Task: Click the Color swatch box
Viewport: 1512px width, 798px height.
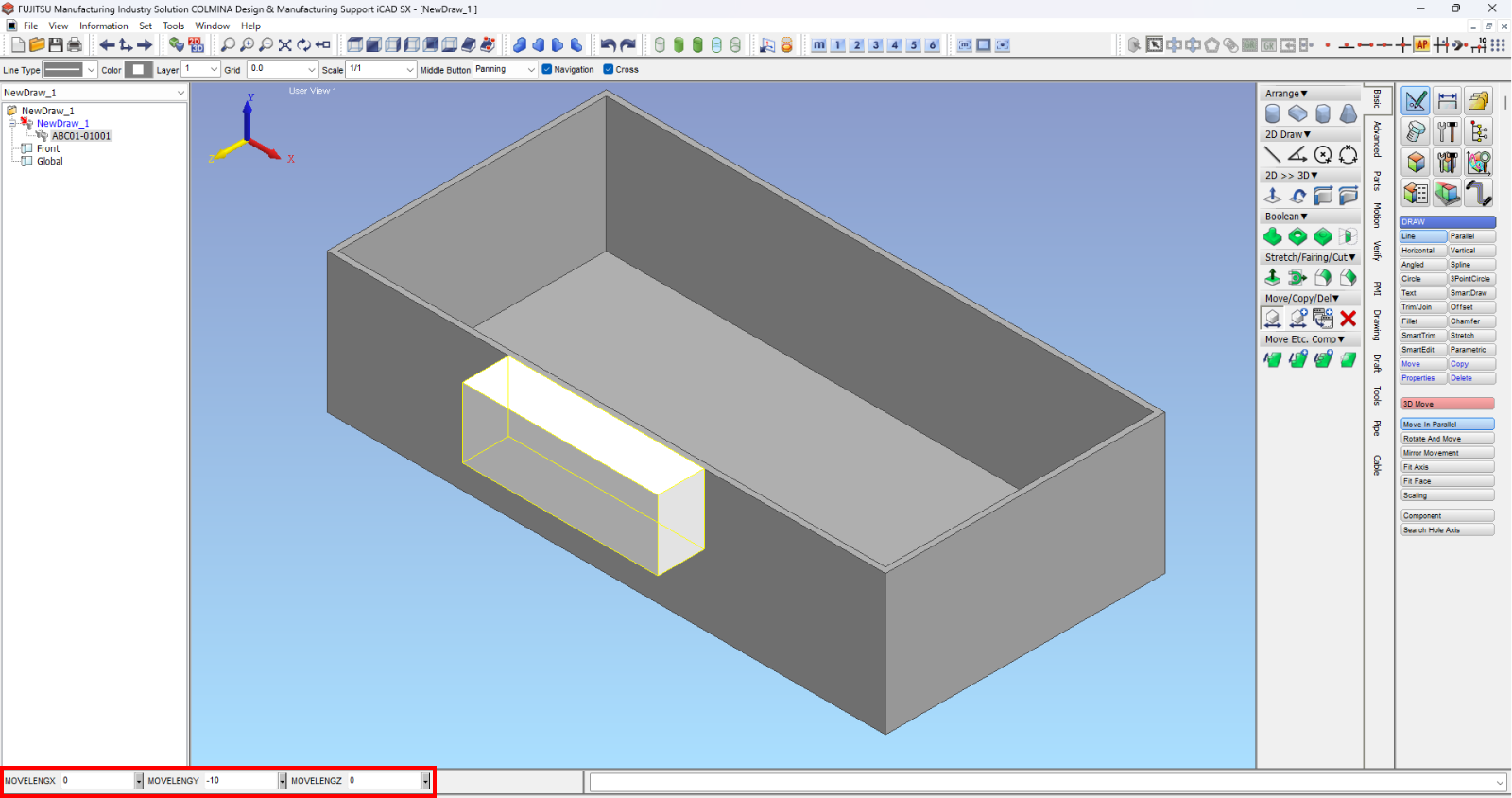Action: 138,70
